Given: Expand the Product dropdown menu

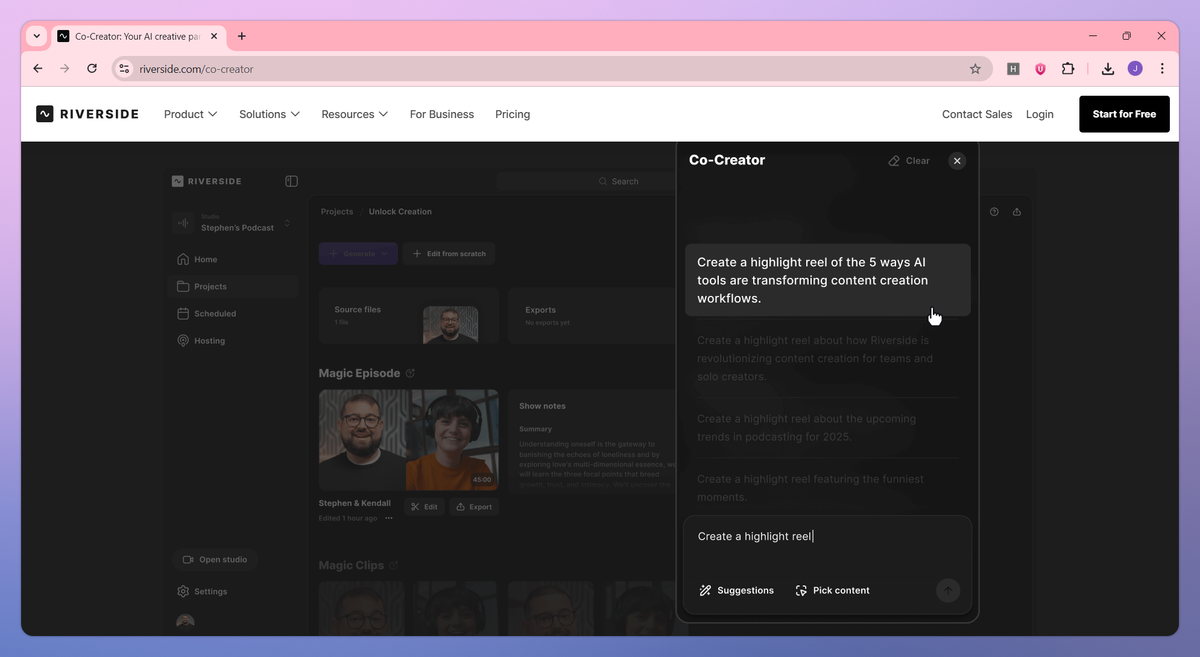Looking at the screenshot, I should tap(190, 114).
